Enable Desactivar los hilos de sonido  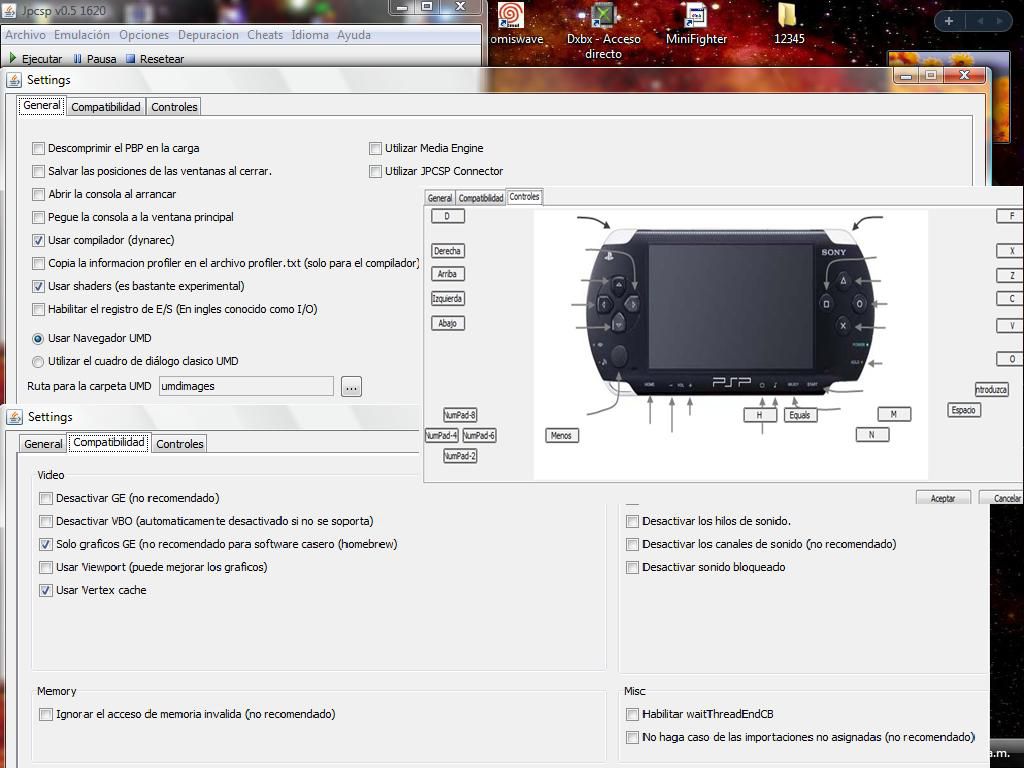tap(632, 521)
